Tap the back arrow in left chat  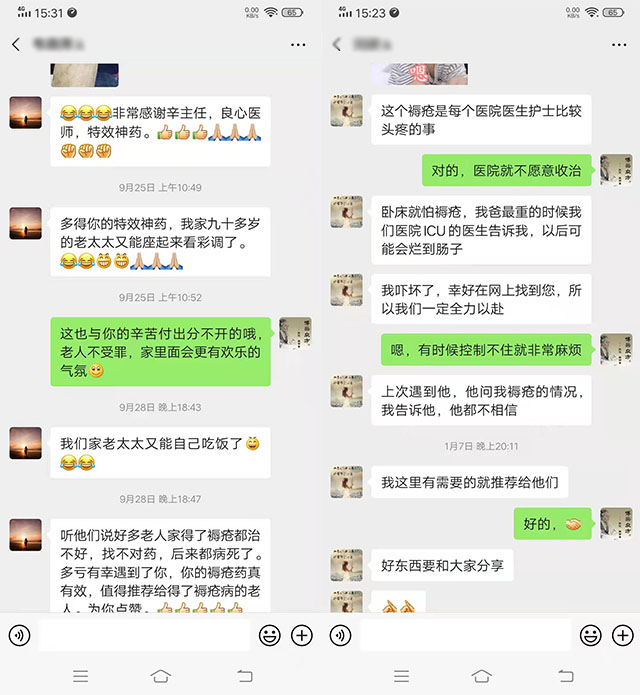16,44
